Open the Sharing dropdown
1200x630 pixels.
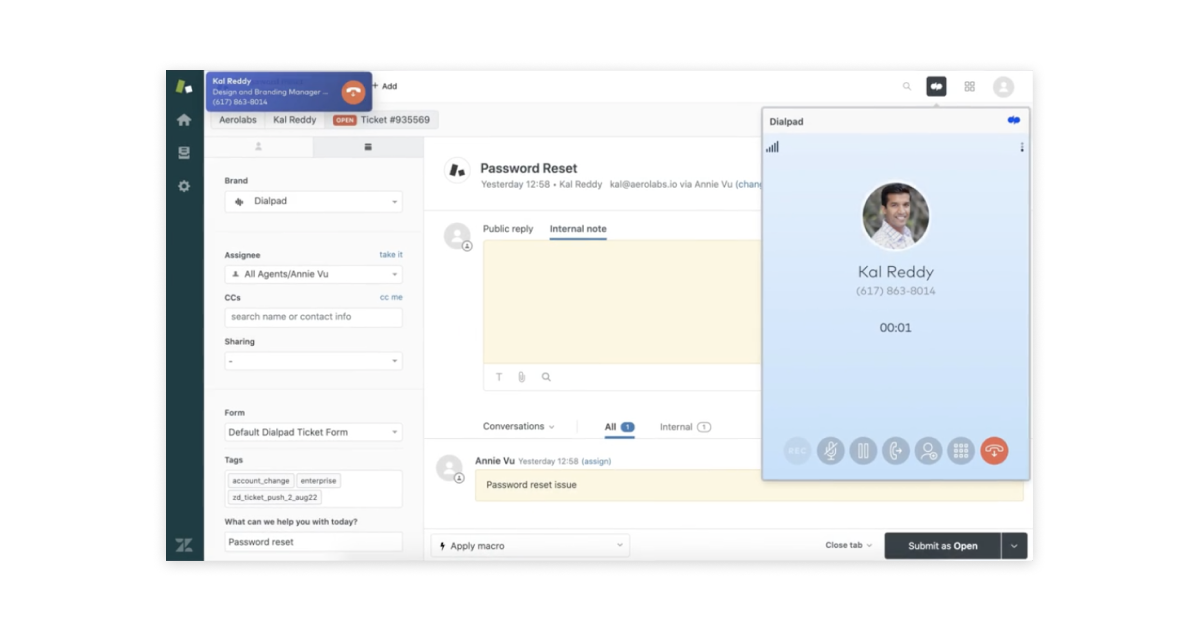pos(314,361)
